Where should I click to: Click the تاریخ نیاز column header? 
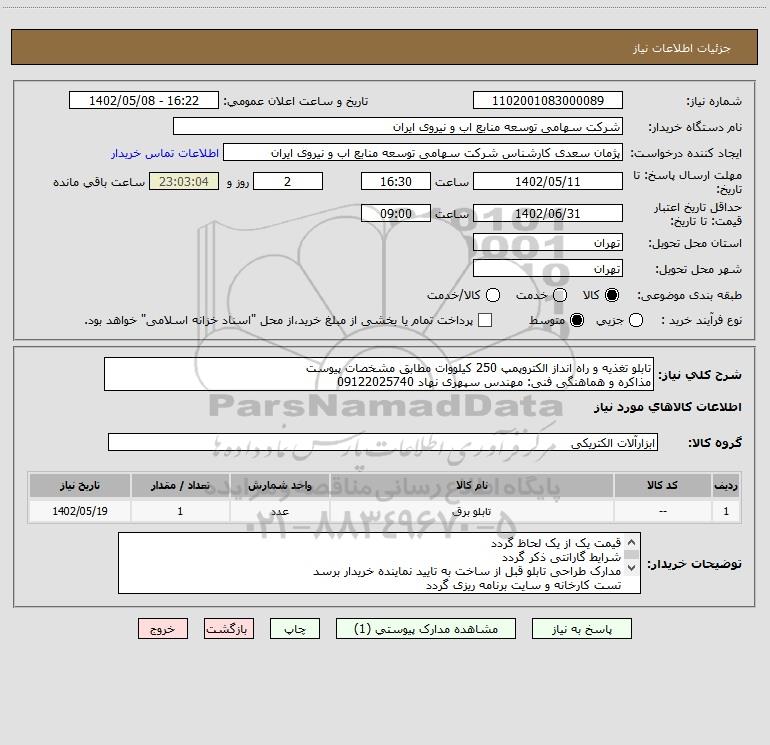(80, 486)
